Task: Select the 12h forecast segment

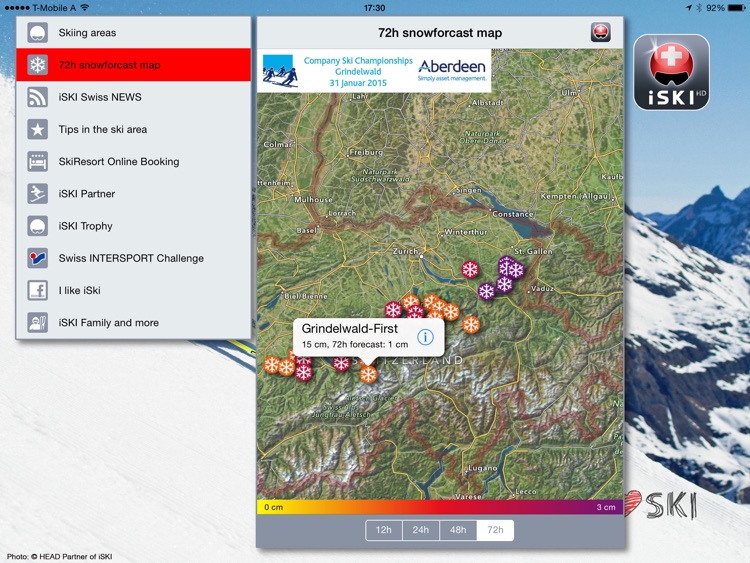Action: [x=384, y=530]
